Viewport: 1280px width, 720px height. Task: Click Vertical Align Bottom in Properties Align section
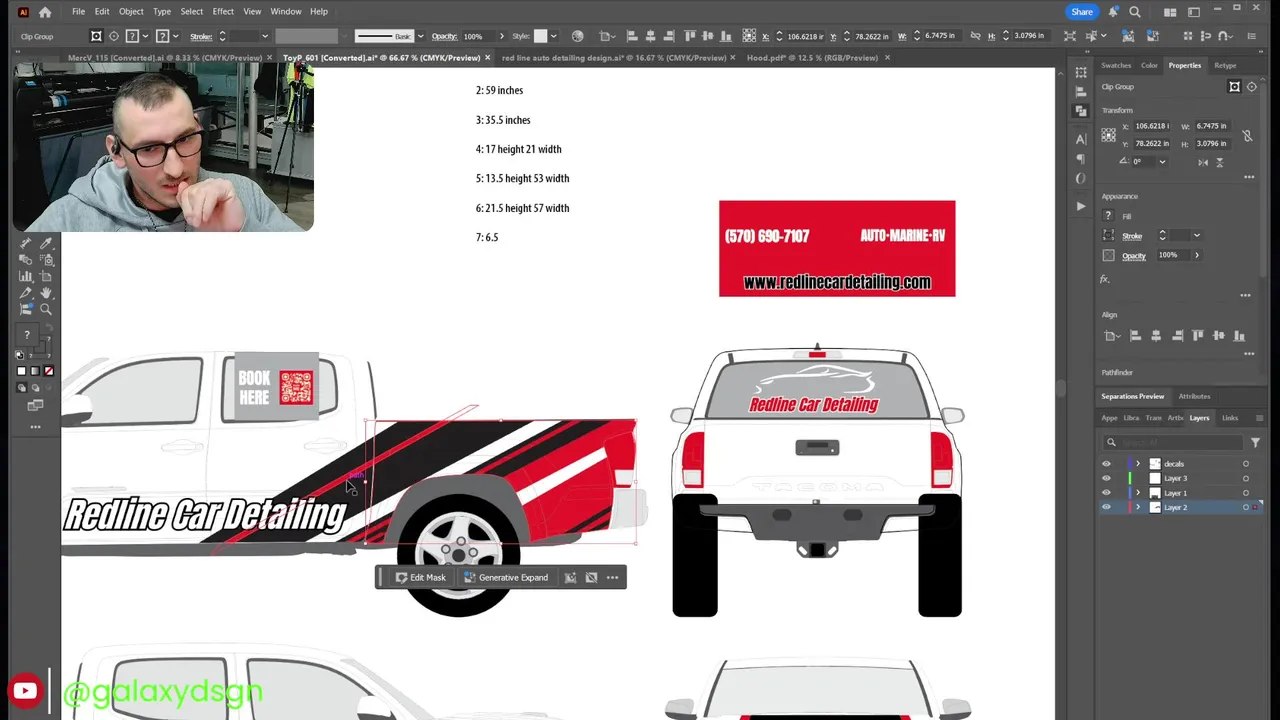pyautogui.click(x=1241, y=336)
